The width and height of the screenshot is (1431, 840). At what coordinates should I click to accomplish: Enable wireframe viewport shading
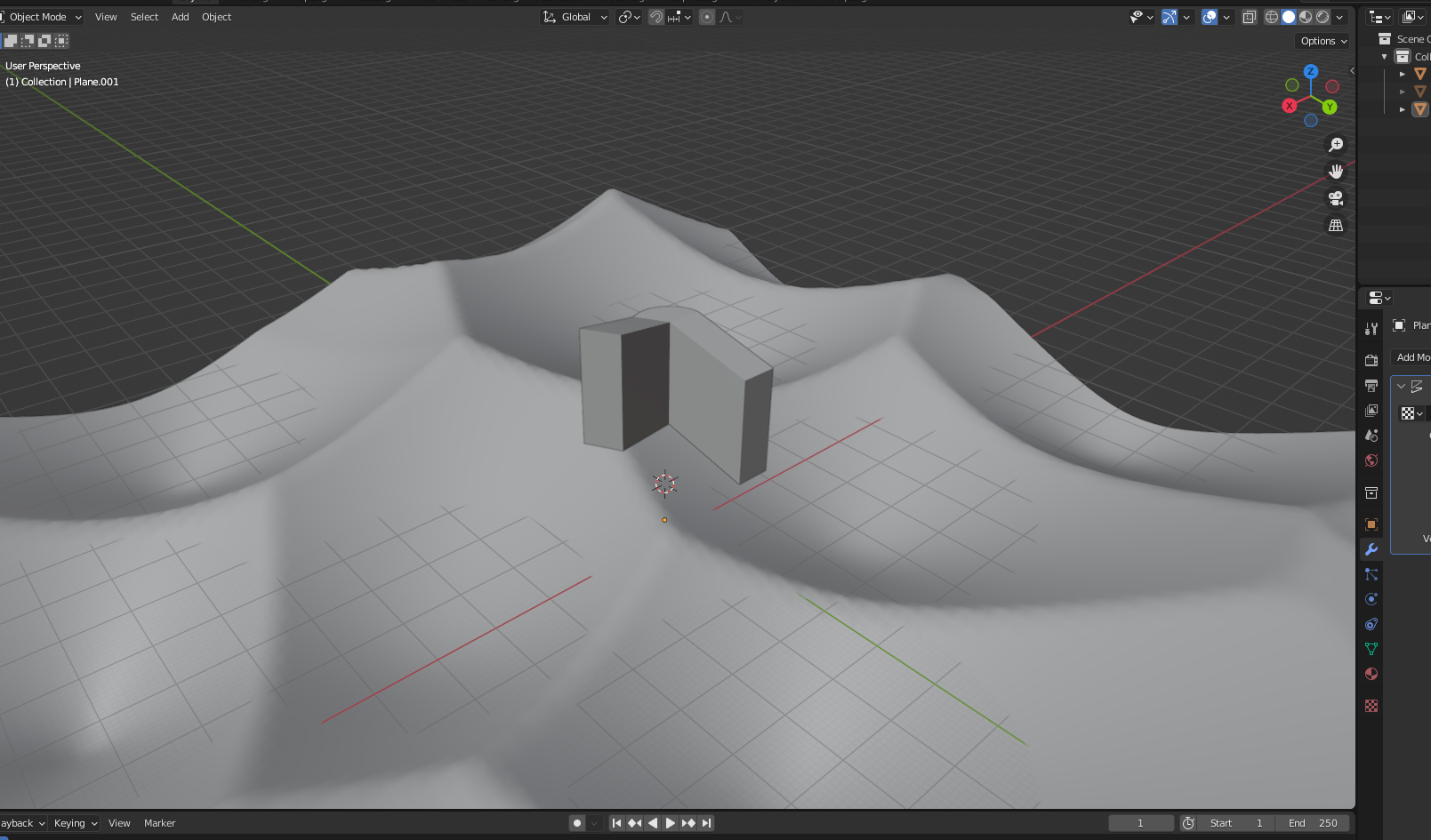pos(1272,17)
